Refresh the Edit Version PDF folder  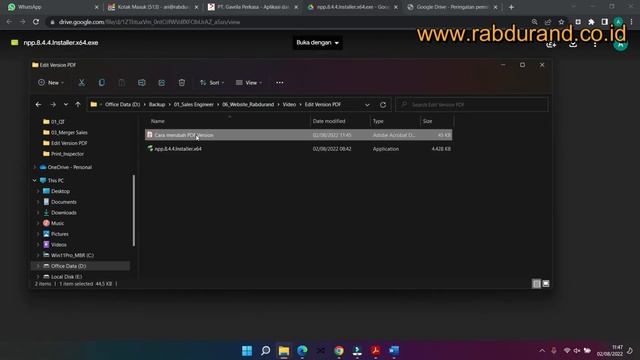(383, 104)
